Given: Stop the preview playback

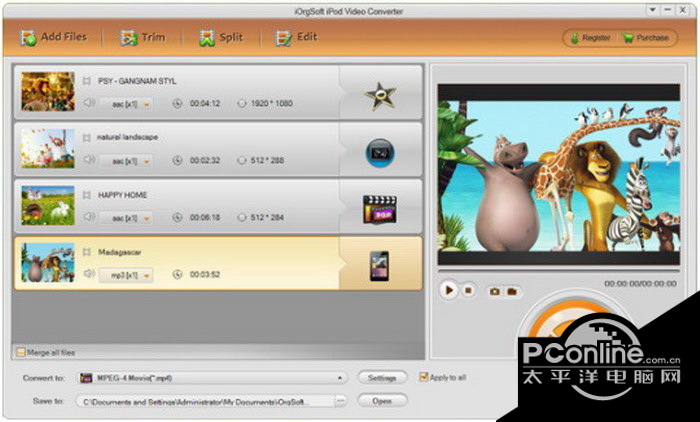Looking at the screenshot, I should click(x=468, y=291).
